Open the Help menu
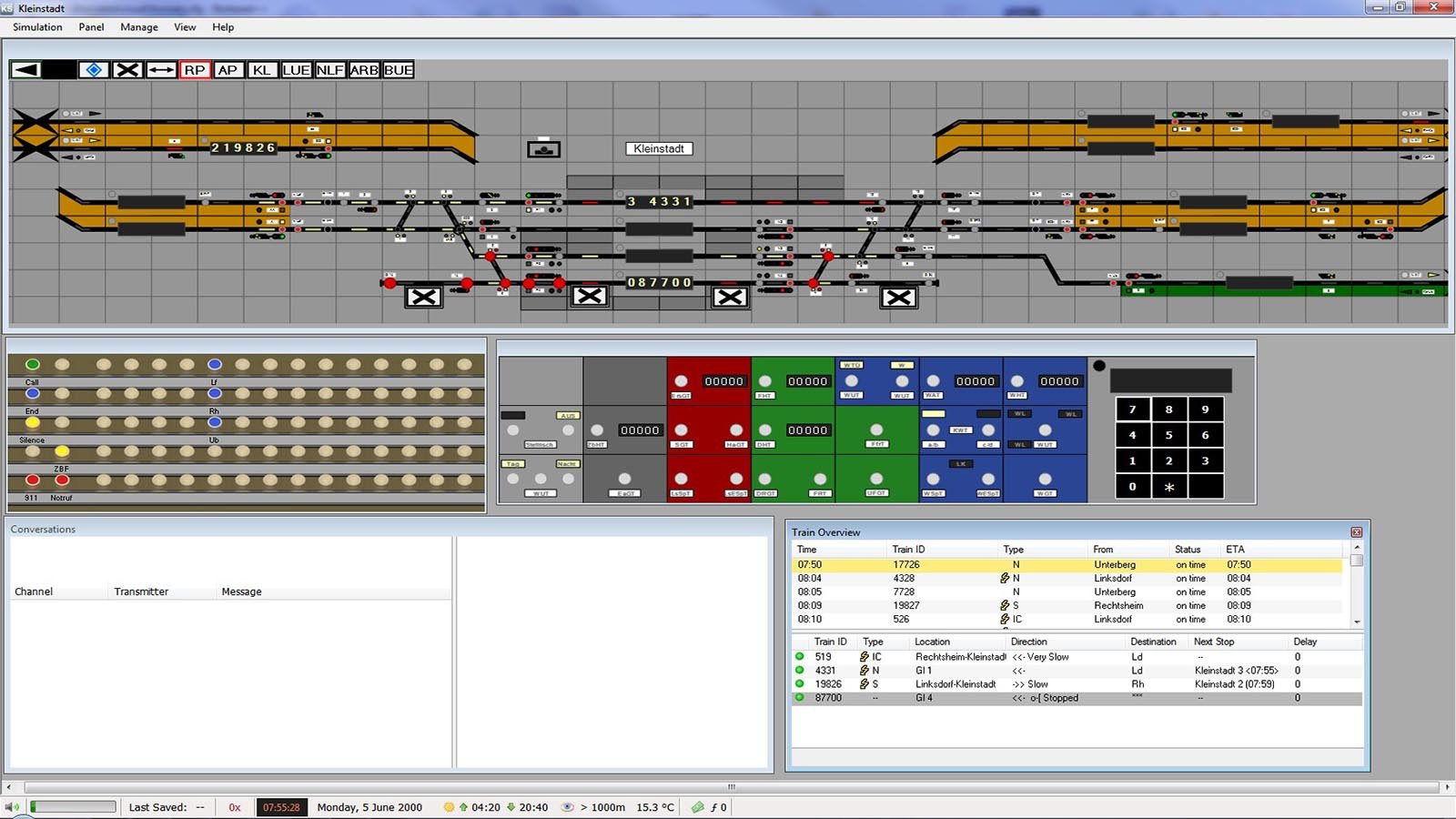This screenshot has height=819, width=1456. click(223, 27)
